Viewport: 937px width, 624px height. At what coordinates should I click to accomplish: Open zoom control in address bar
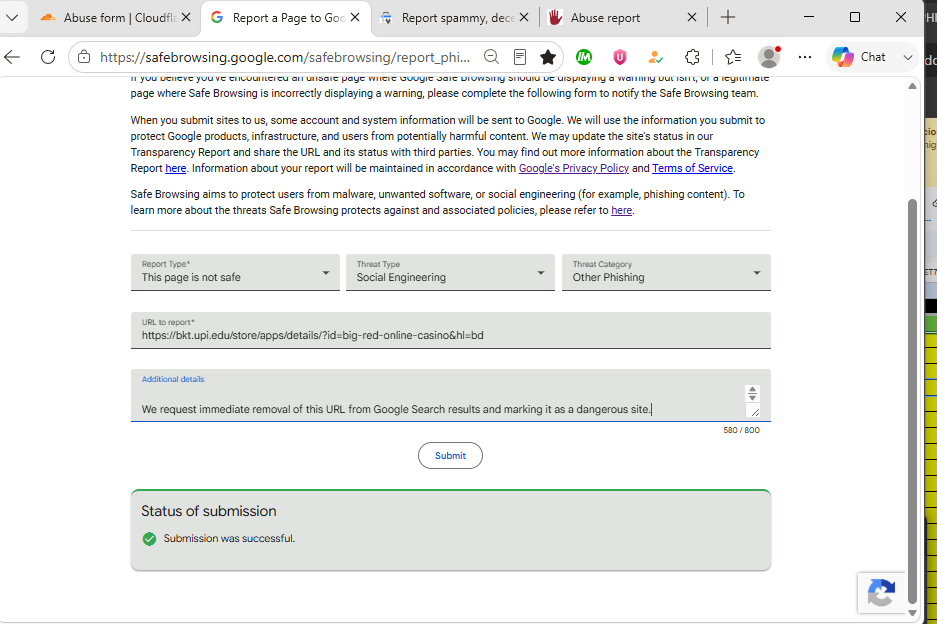point(491,57)
